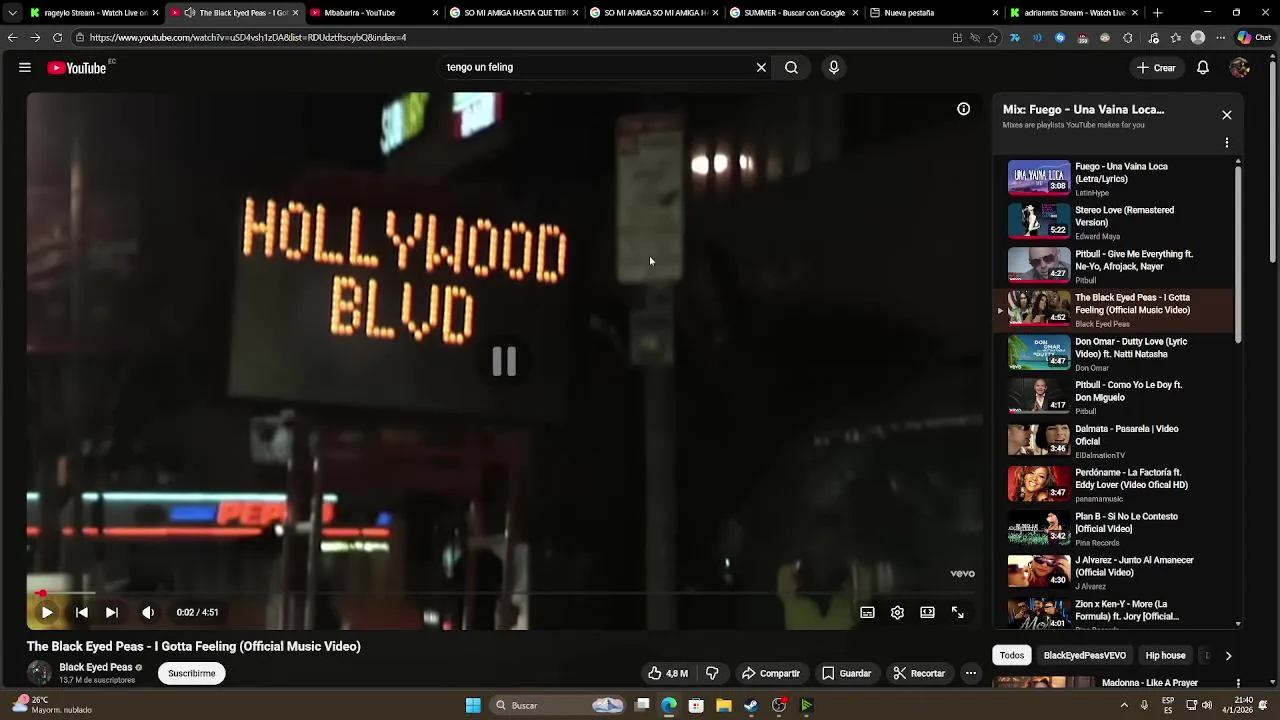The height and width of the screenshot is (720, 1280).
Task: Clear the search box text
Action: 761,68
